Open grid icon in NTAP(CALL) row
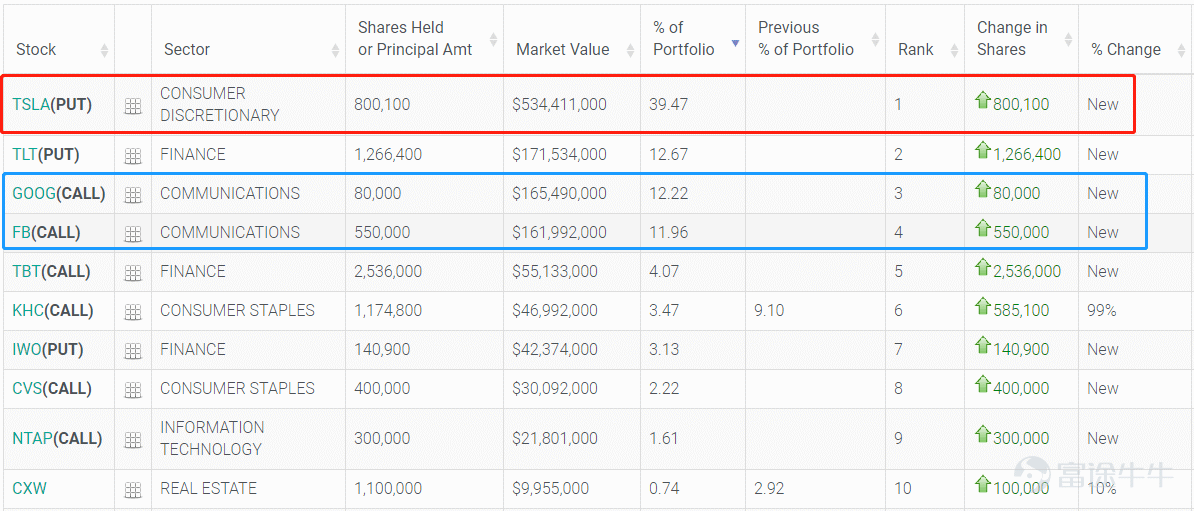The width and height of the screenshot is (1194, 511). [132, 439]
